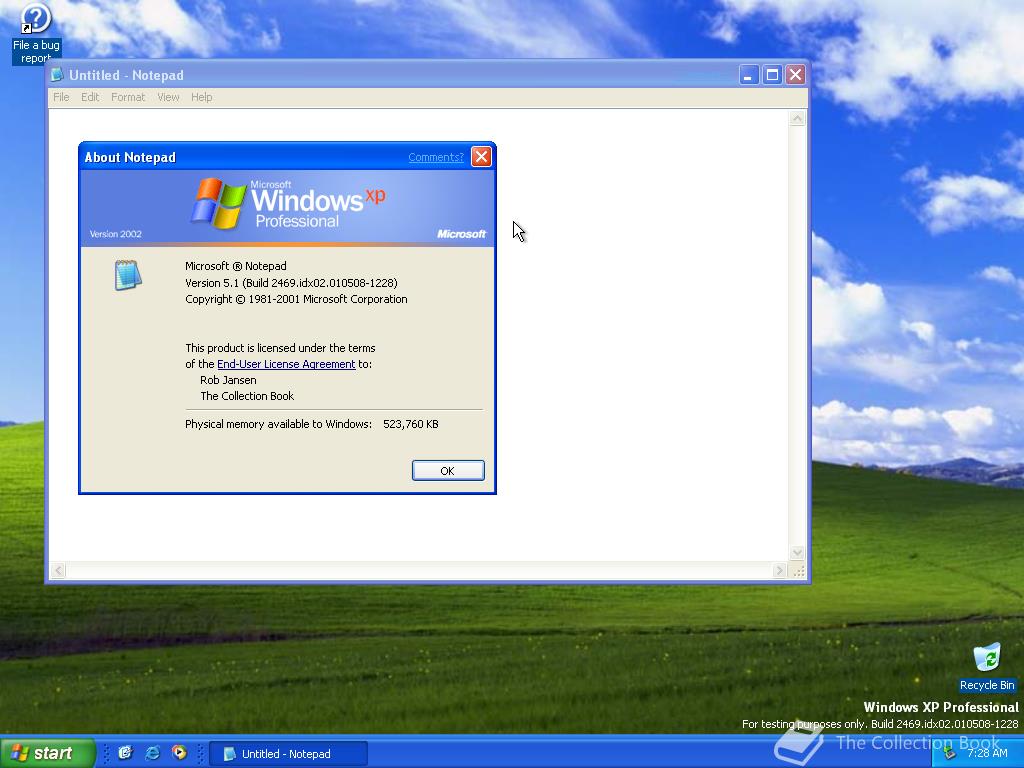The height and width of the screenshot is (768, 1024).
Task: Open the Edit menu in Notepad
Action: point(90,97)
